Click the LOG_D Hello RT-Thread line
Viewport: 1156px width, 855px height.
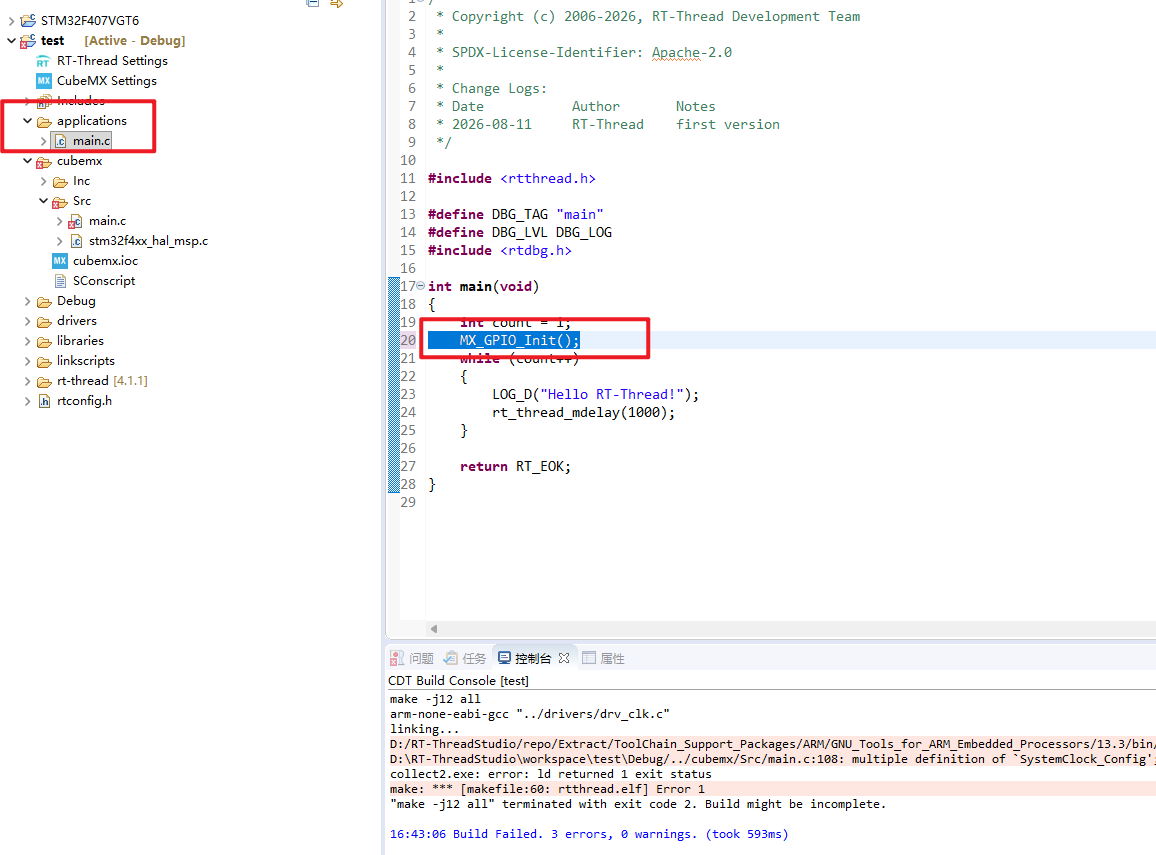coord(595,394)
